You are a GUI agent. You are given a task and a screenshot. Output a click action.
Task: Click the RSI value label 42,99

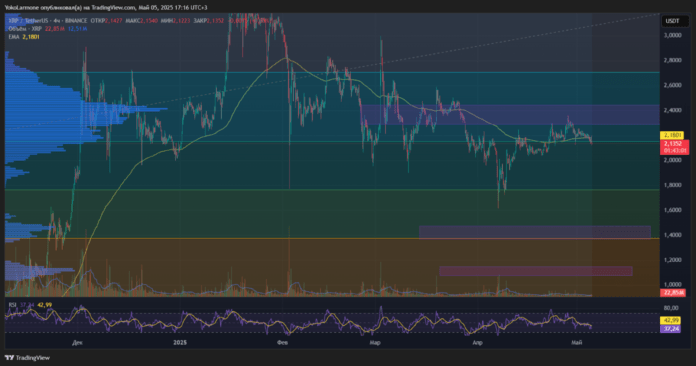[x=671, y=320]
